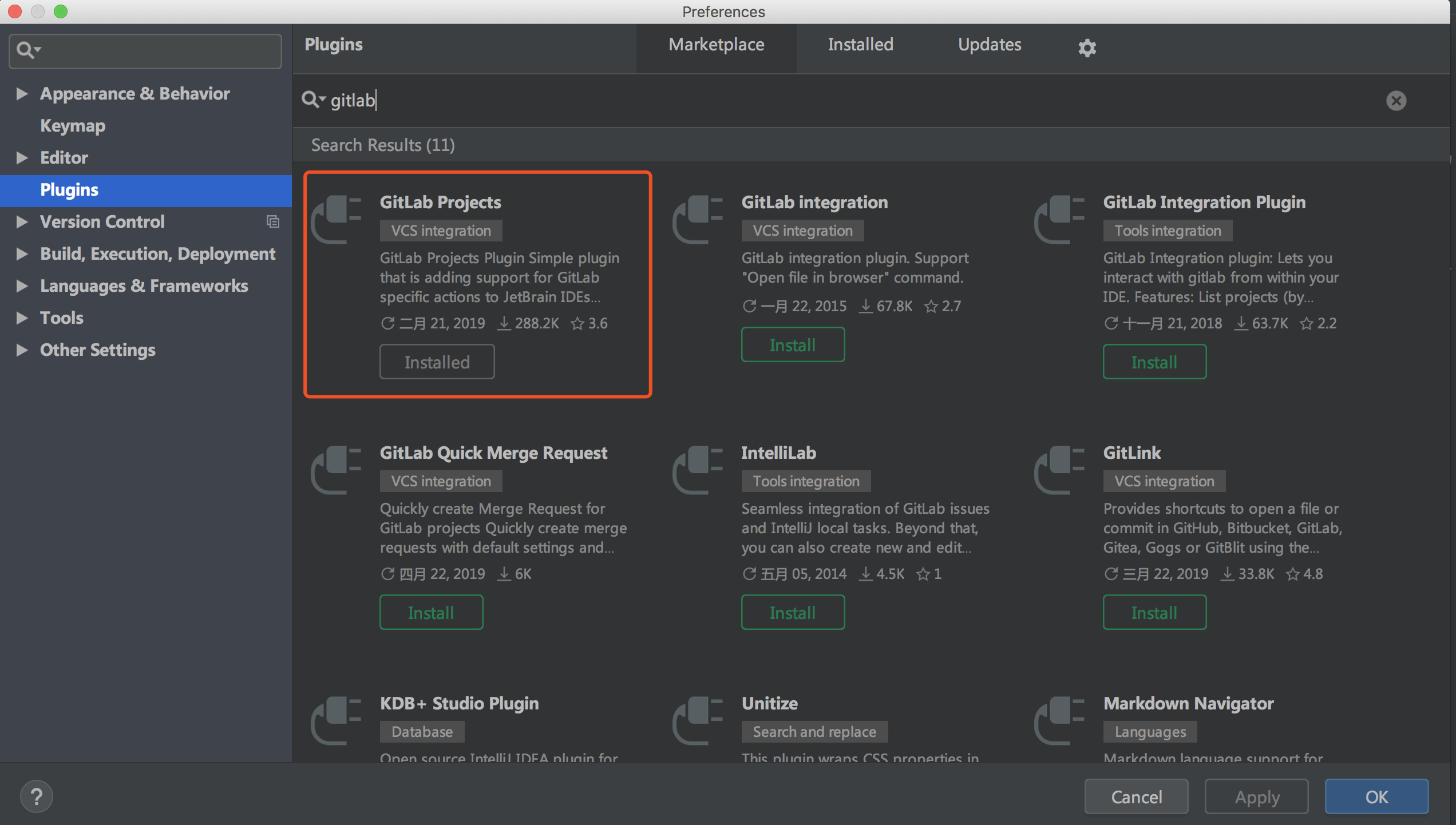1456x825 pixels.
Task: Click the GitLab Projects plug icon
Action: click(336, 219)
